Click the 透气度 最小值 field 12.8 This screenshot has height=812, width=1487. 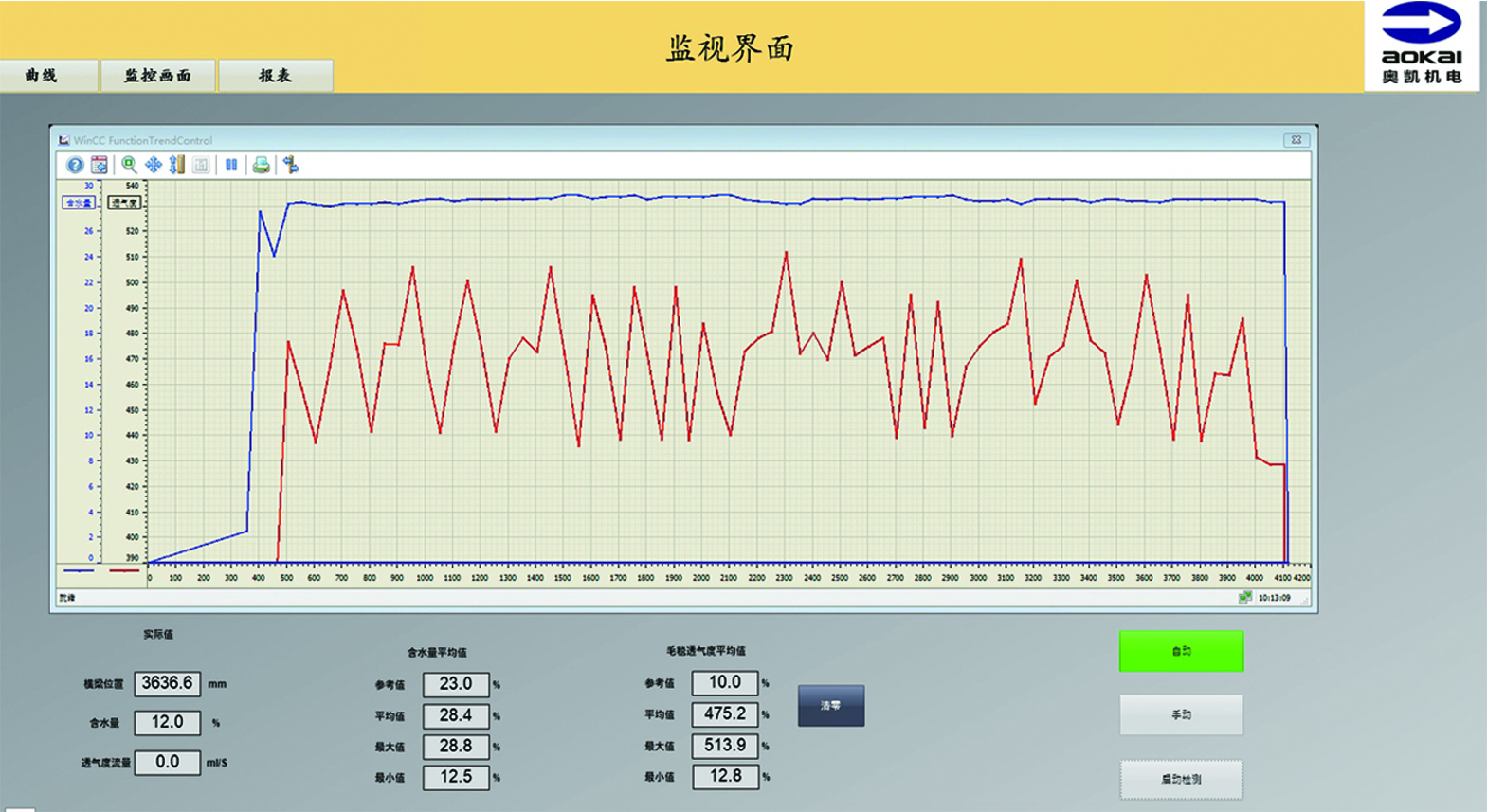(725, 776)
